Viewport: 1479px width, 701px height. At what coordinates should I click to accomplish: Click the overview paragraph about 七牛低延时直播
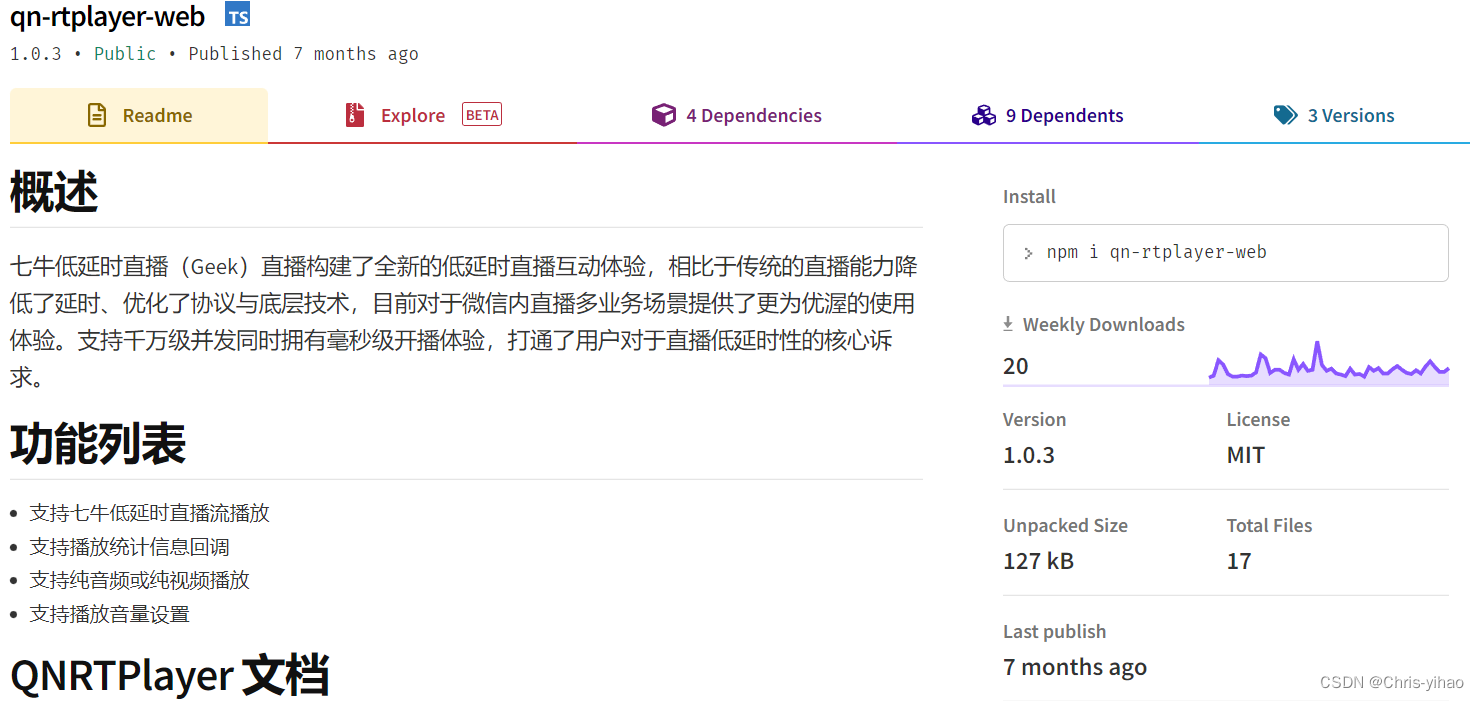pyautogui.click(x=464, y=322)
